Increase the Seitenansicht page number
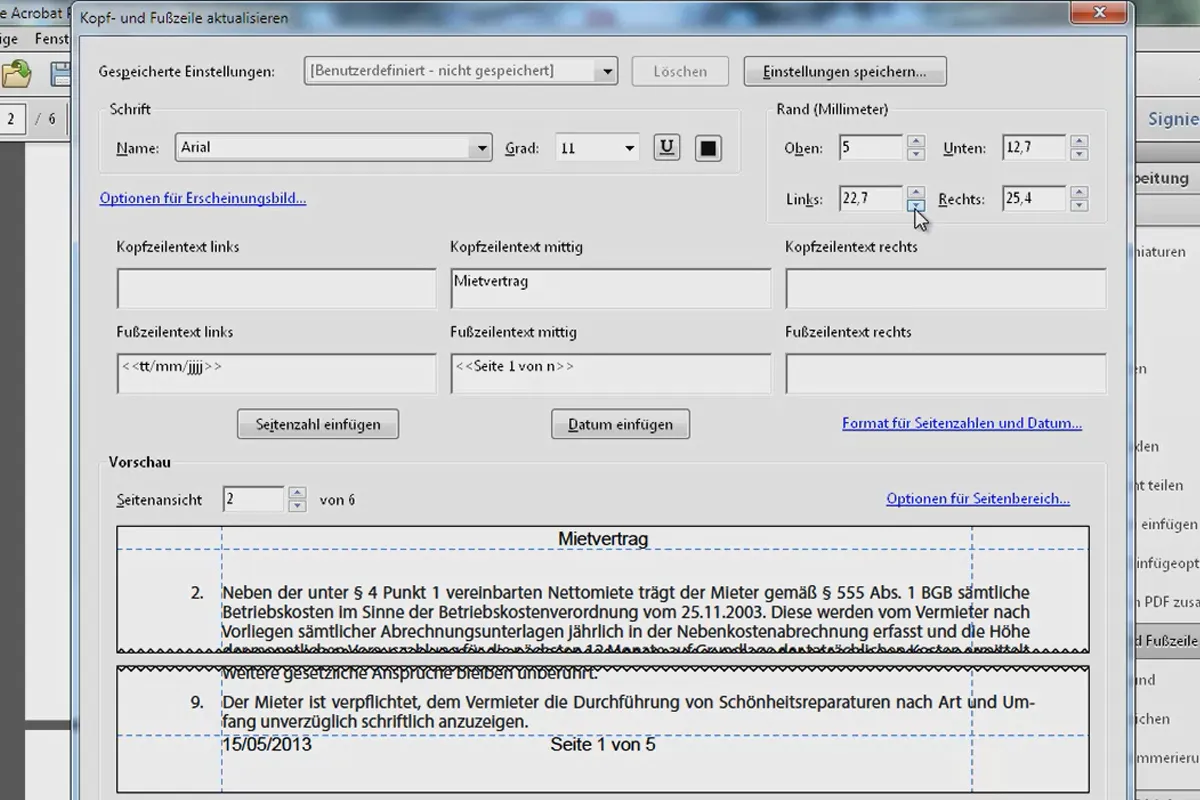1200x800 pixels. pos(297,493)
